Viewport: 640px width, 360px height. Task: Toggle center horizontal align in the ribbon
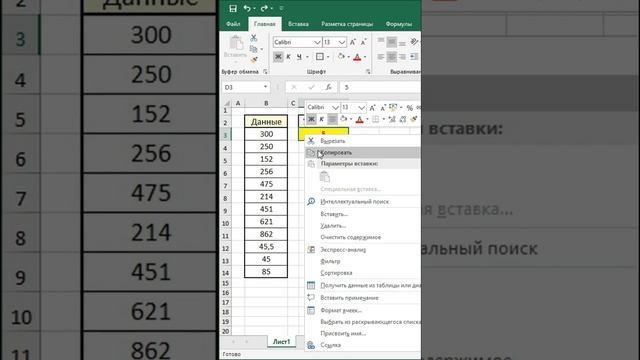pos(391,57)
